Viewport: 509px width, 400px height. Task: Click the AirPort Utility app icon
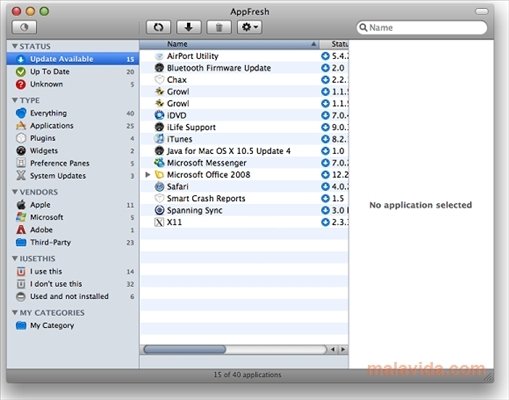(x=159, y=56)
